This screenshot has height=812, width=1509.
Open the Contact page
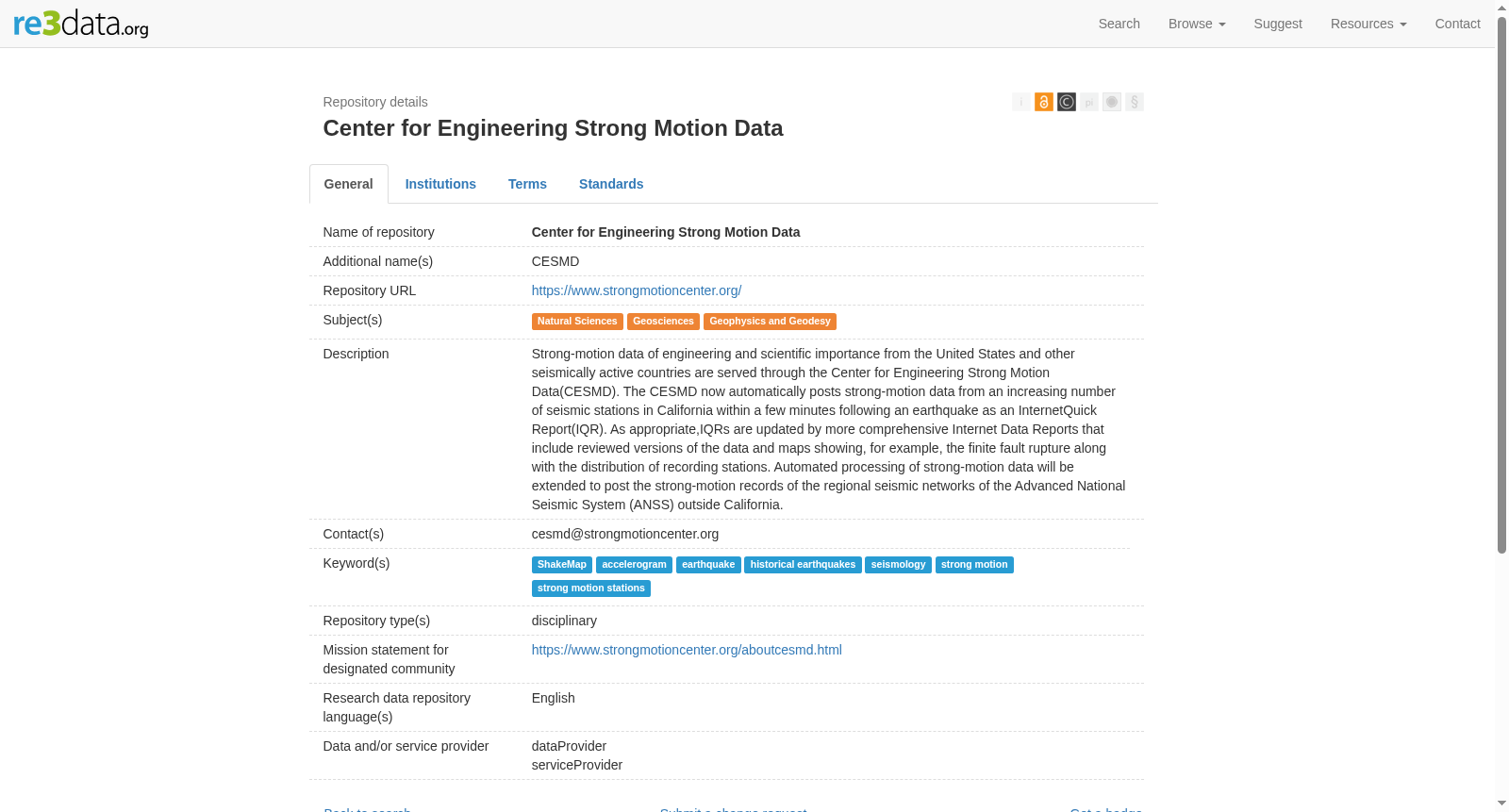1458,24
